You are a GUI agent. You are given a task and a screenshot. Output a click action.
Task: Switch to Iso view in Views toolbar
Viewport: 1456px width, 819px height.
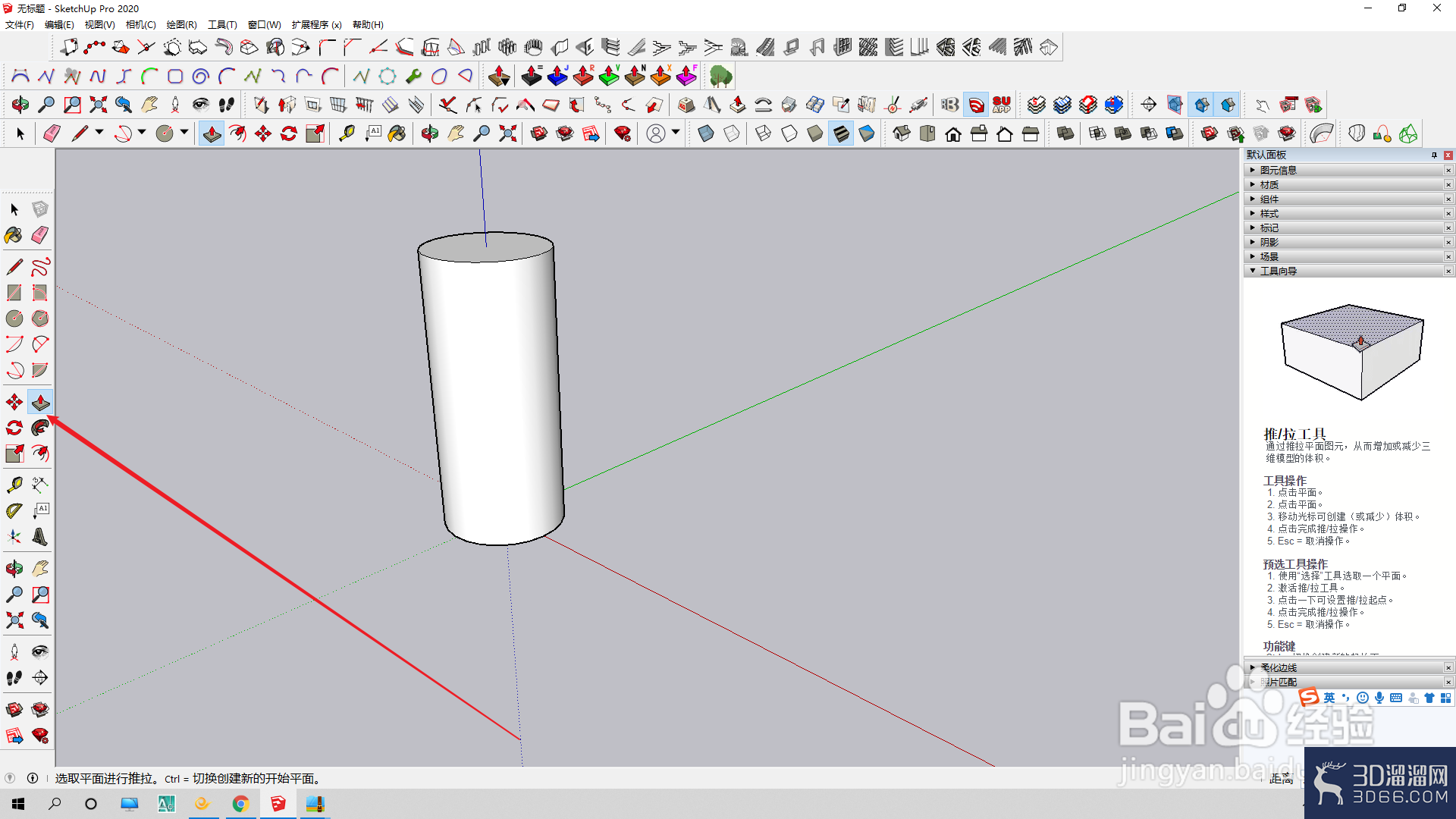(x=902, y=134)
